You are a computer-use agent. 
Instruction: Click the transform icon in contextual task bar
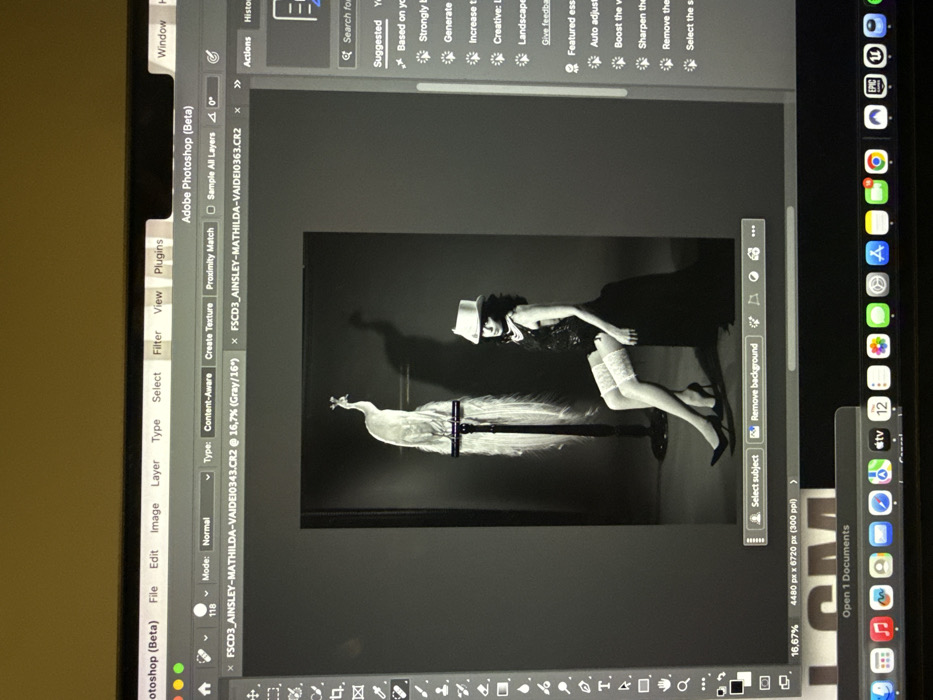click(754, 299)
